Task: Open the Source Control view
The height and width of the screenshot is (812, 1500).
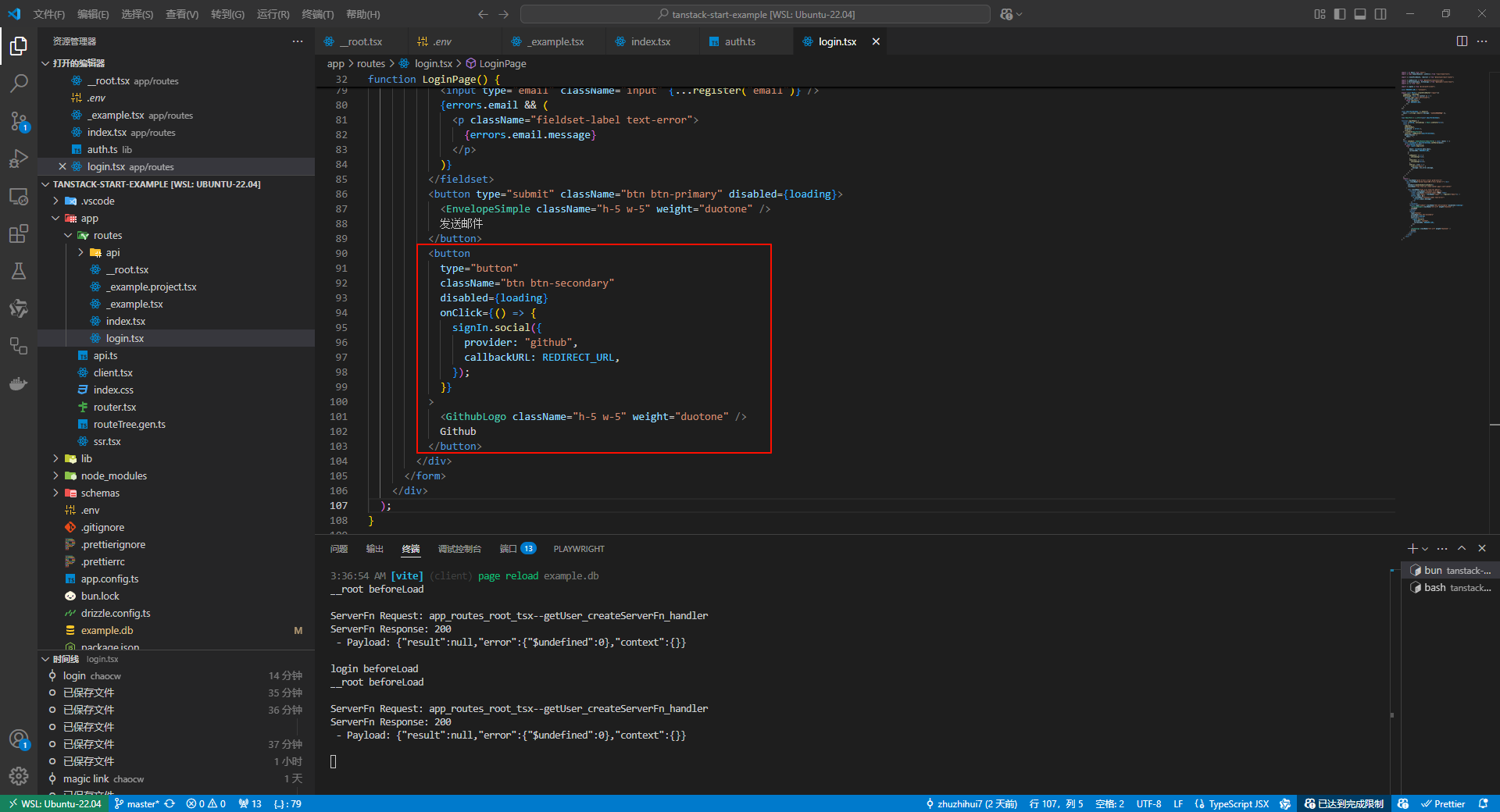Action: coord(19,120)
